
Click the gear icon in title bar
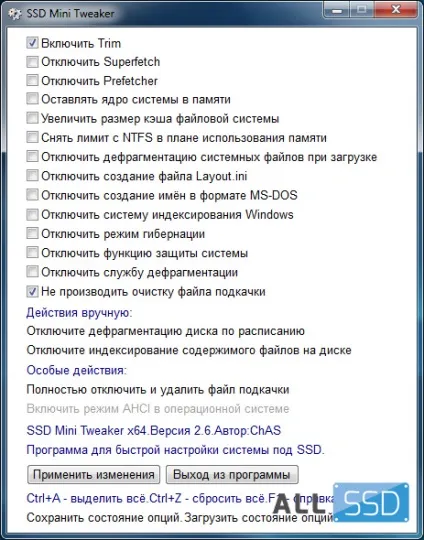(x=15, y=14)
